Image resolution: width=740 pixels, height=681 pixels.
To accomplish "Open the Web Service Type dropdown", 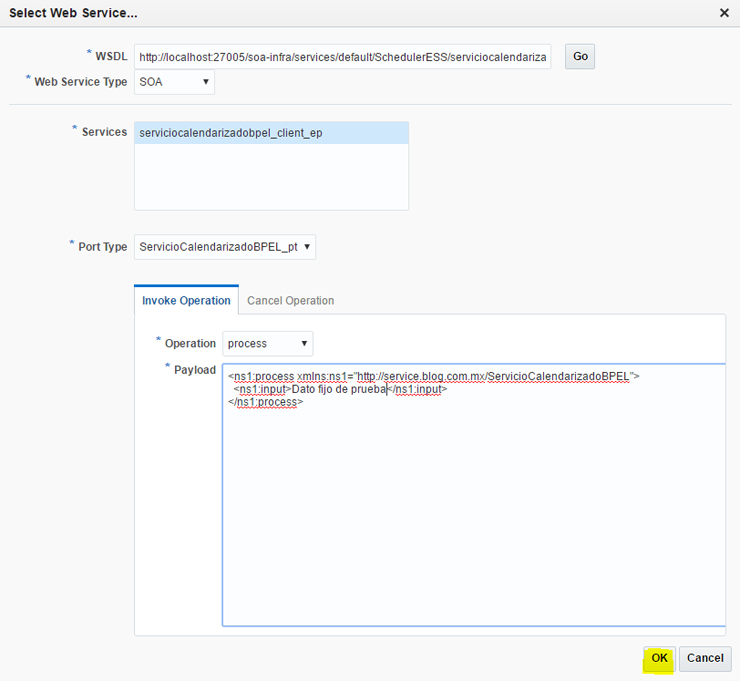I will click(x=175, y=82).
